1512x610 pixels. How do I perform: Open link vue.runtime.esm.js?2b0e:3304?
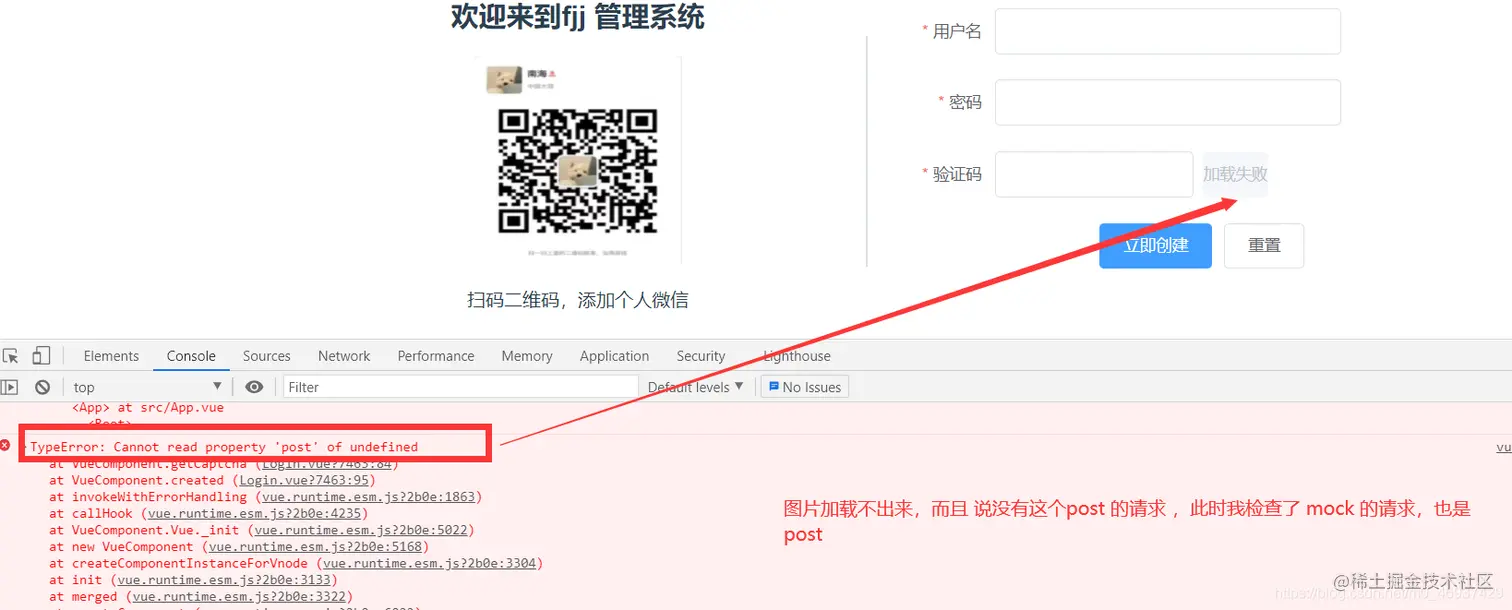click(429, 564)
